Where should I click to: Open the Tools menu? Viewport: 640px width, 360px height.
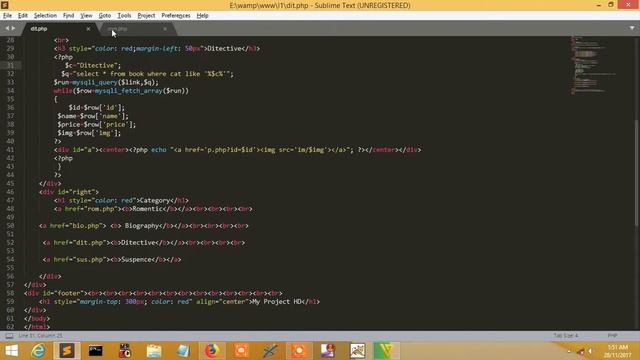click(124, 16)
